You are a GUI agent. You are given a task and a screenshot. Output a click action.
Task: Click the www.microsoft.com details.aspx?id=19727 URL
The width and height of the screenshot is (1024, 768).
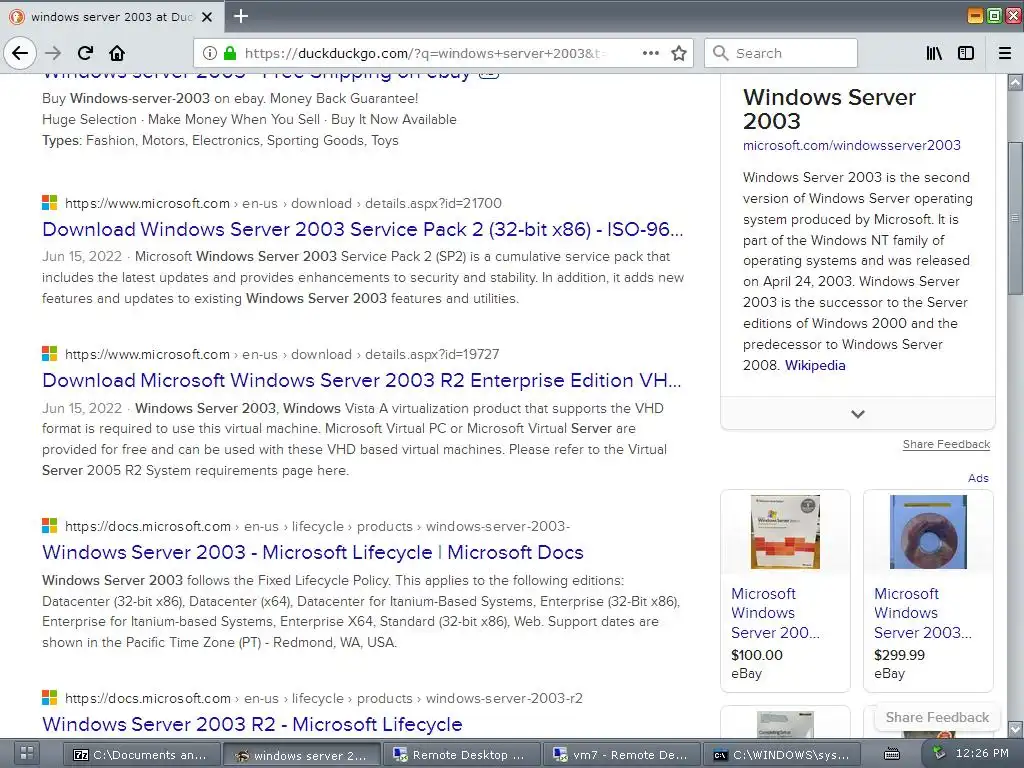[282, 354]
